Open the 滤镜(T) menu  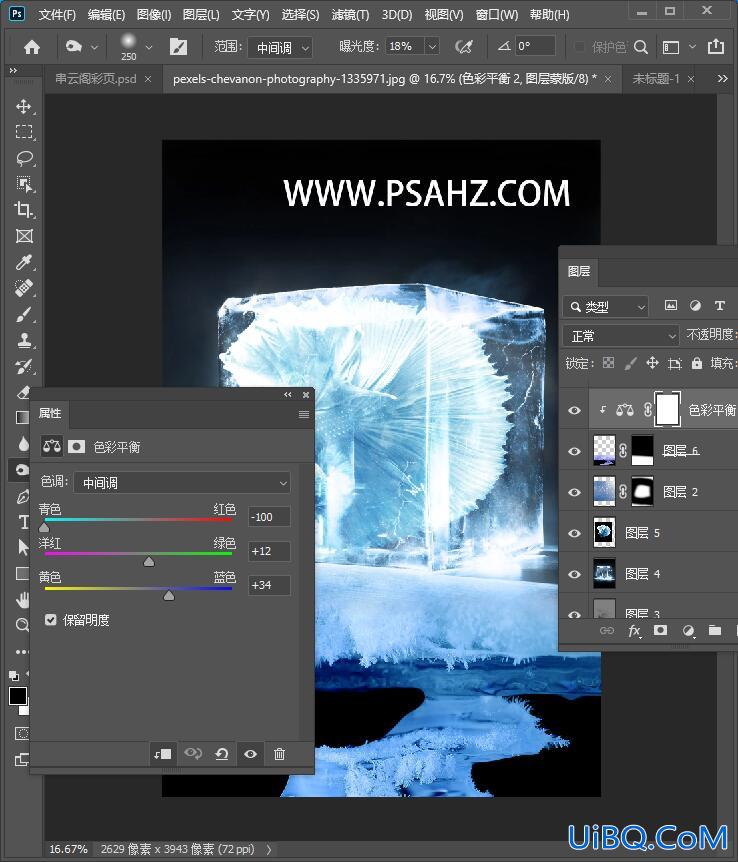pyautogui.click(x=350, y=14)
